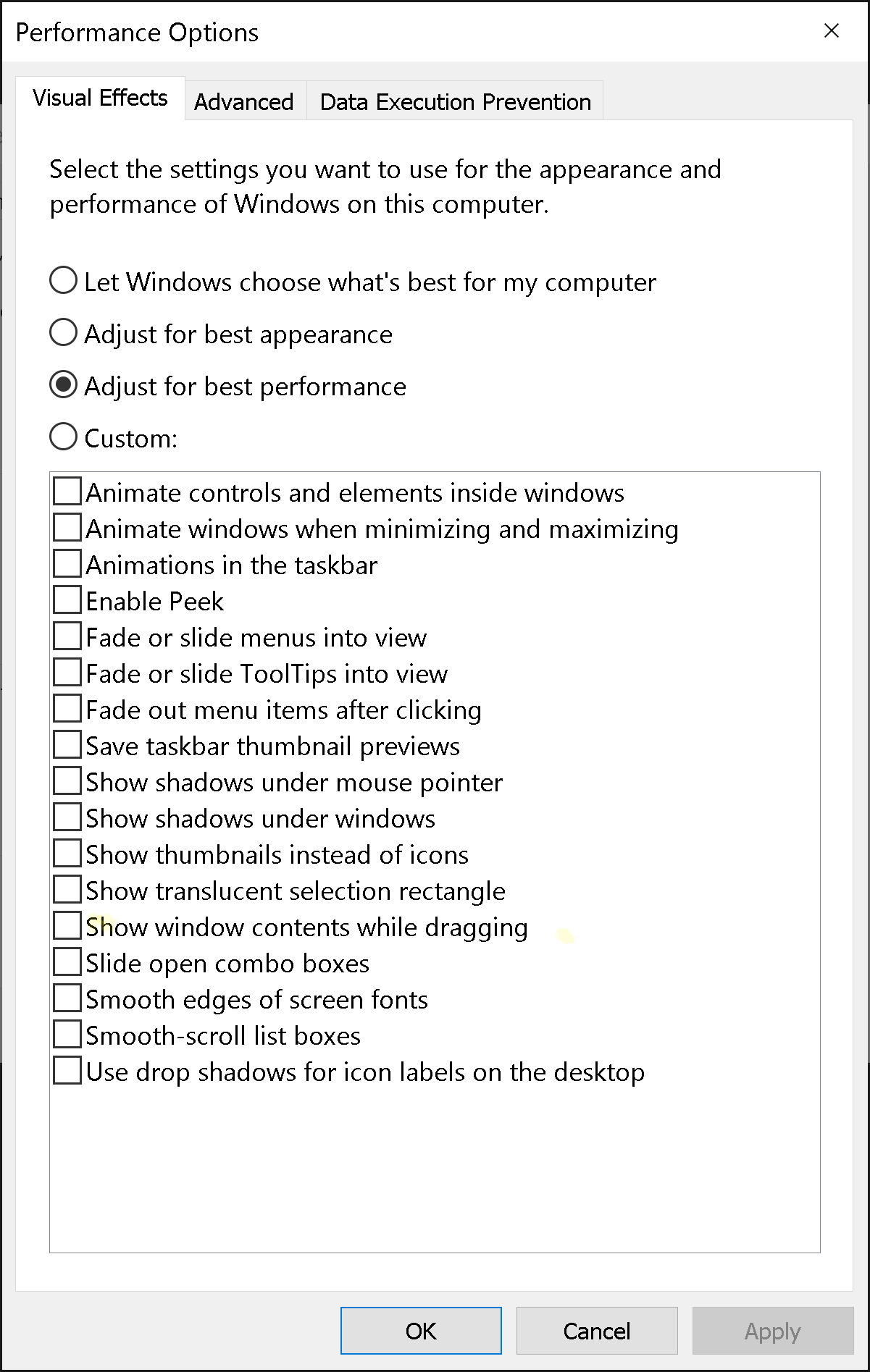Enable drop shadows for desktop icon labels

tap(67, 1071)
